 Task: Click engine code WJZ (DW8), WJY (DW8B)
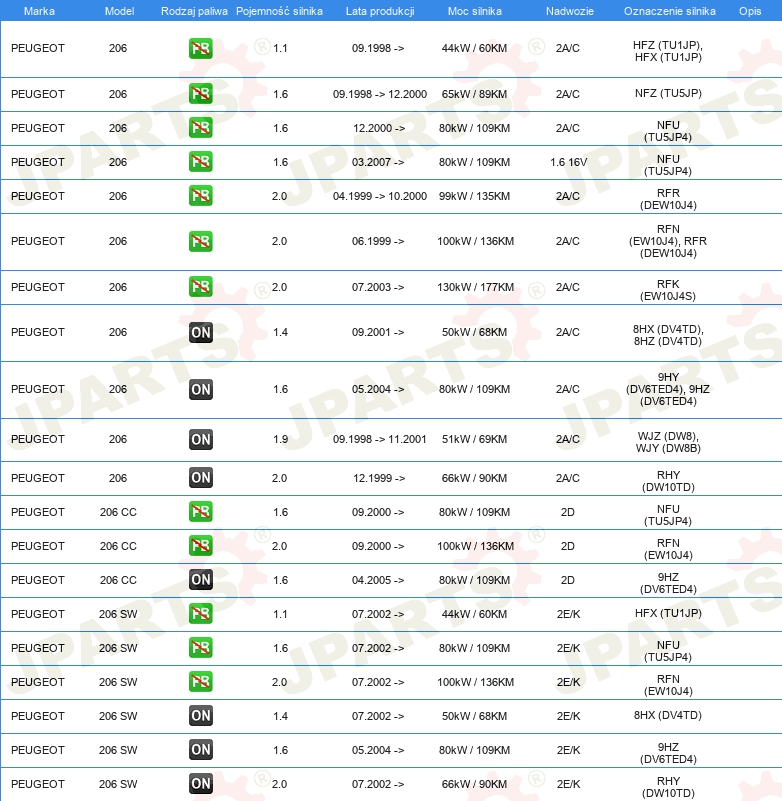668,442
